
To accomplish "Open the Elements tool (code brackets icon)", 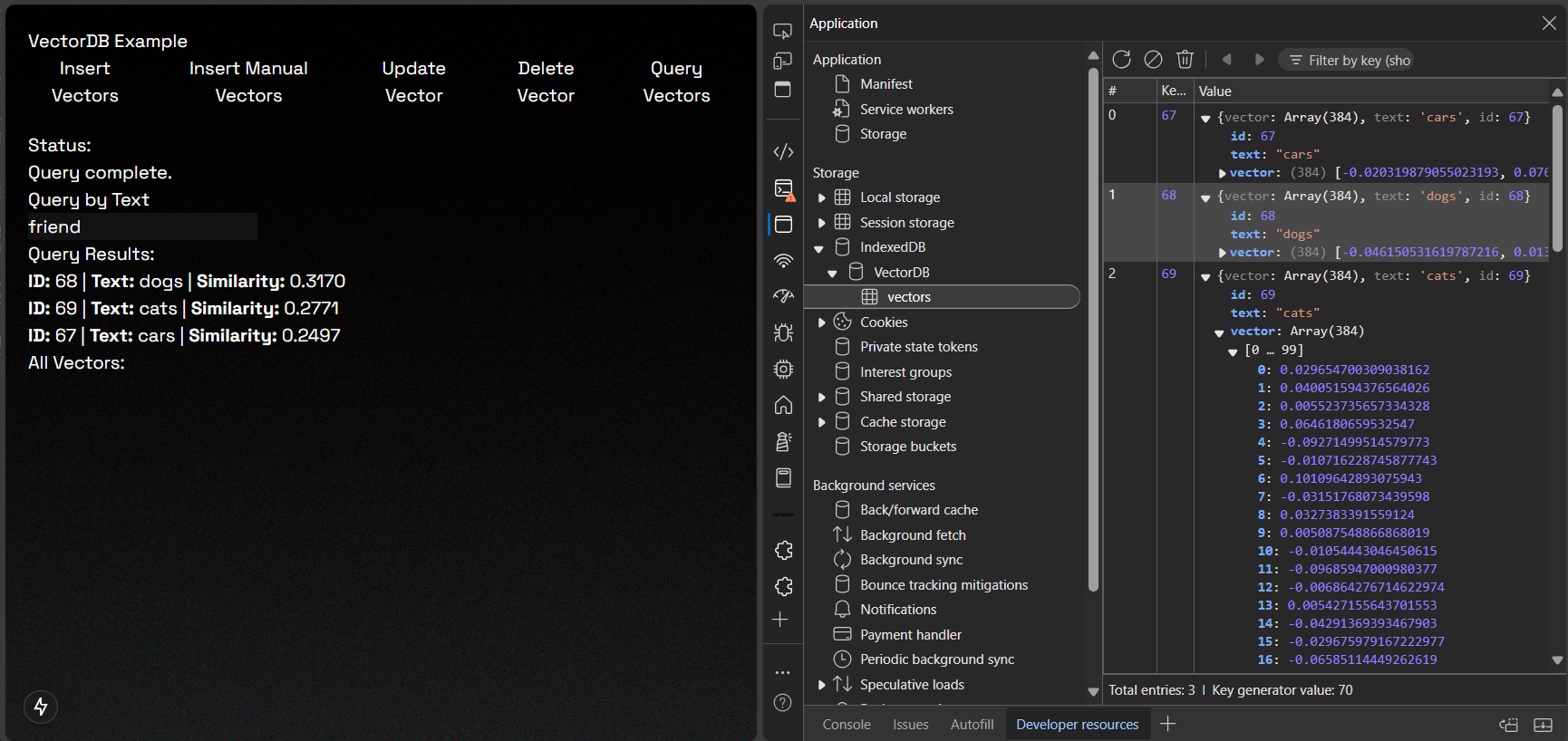I will [x=783, y=151].
